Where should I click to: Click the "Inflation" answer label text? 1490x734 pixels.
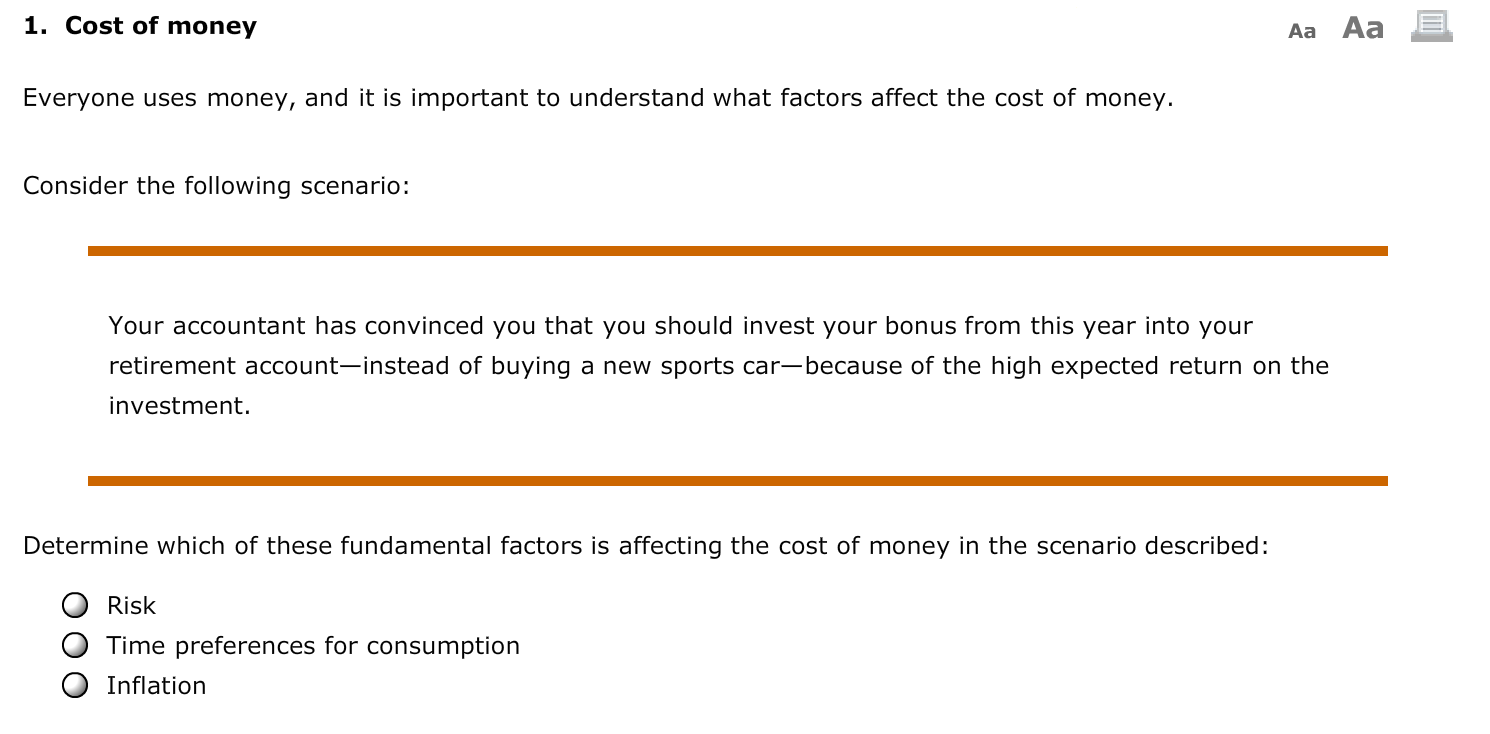click(x=156, y=685)
